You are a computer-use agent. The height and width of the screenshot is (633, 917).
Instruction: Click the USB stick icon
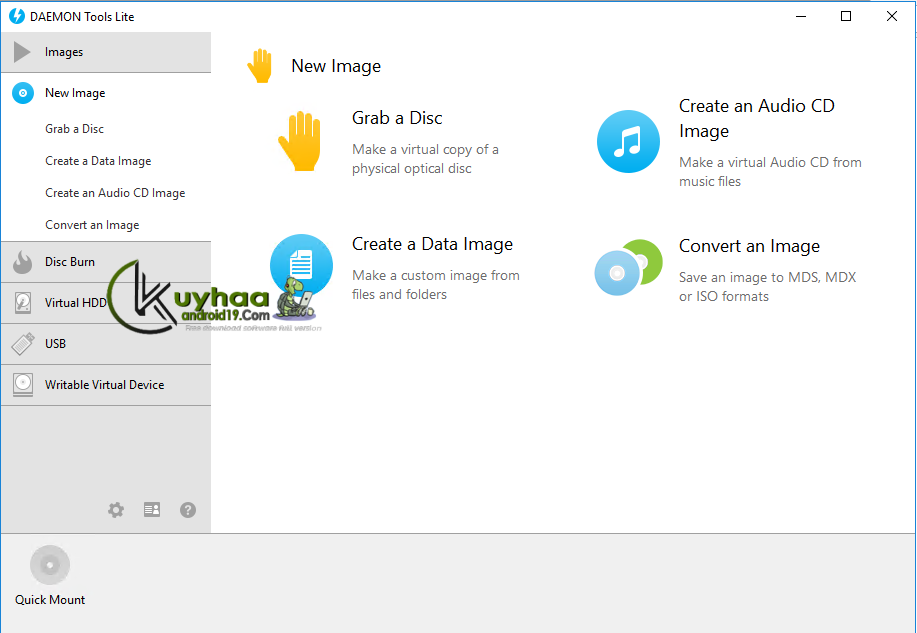(x=23, y=344)
